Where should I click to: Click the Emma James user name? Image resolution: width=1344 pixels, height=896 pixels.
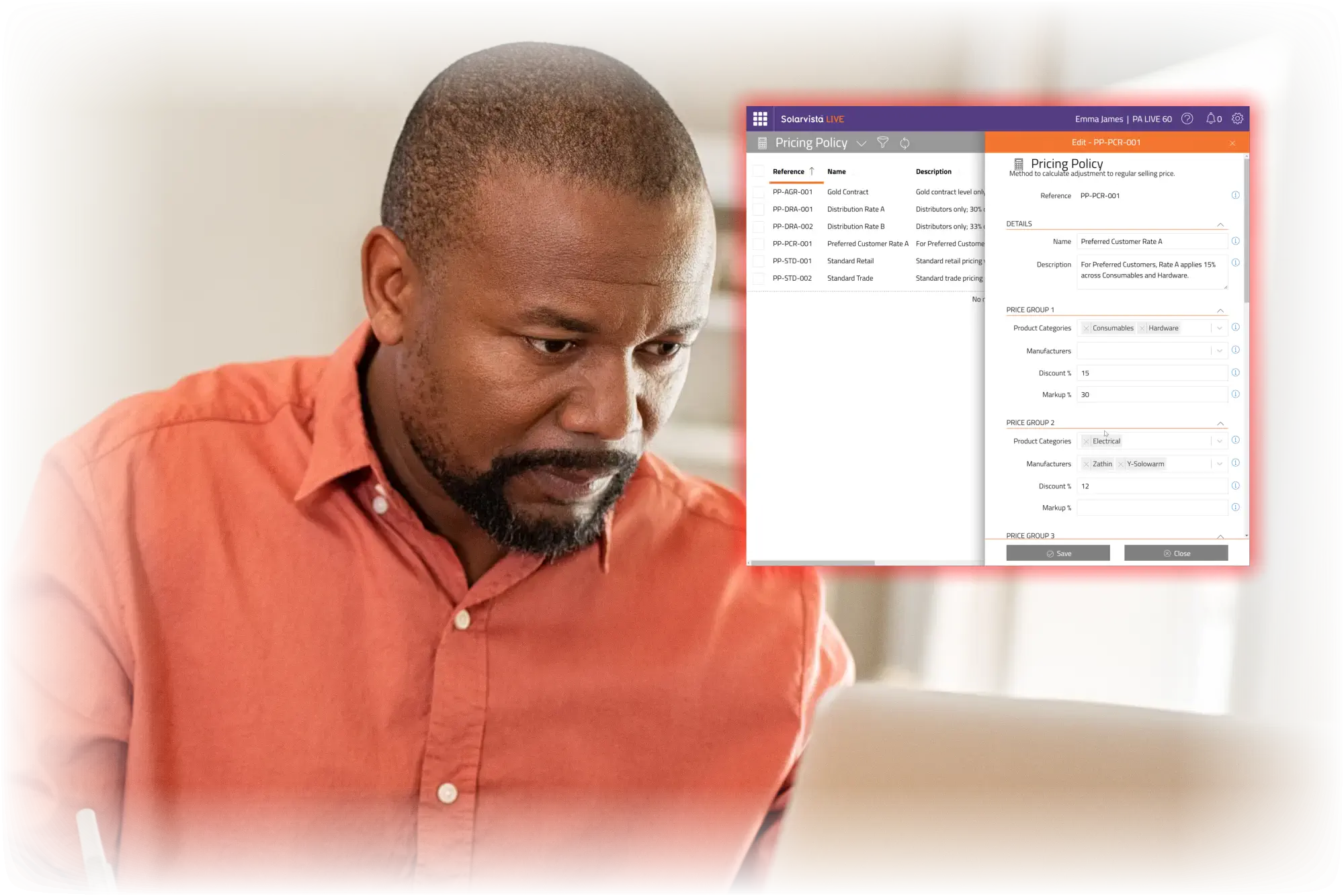pyautogui.click(x=1099, y=120)
